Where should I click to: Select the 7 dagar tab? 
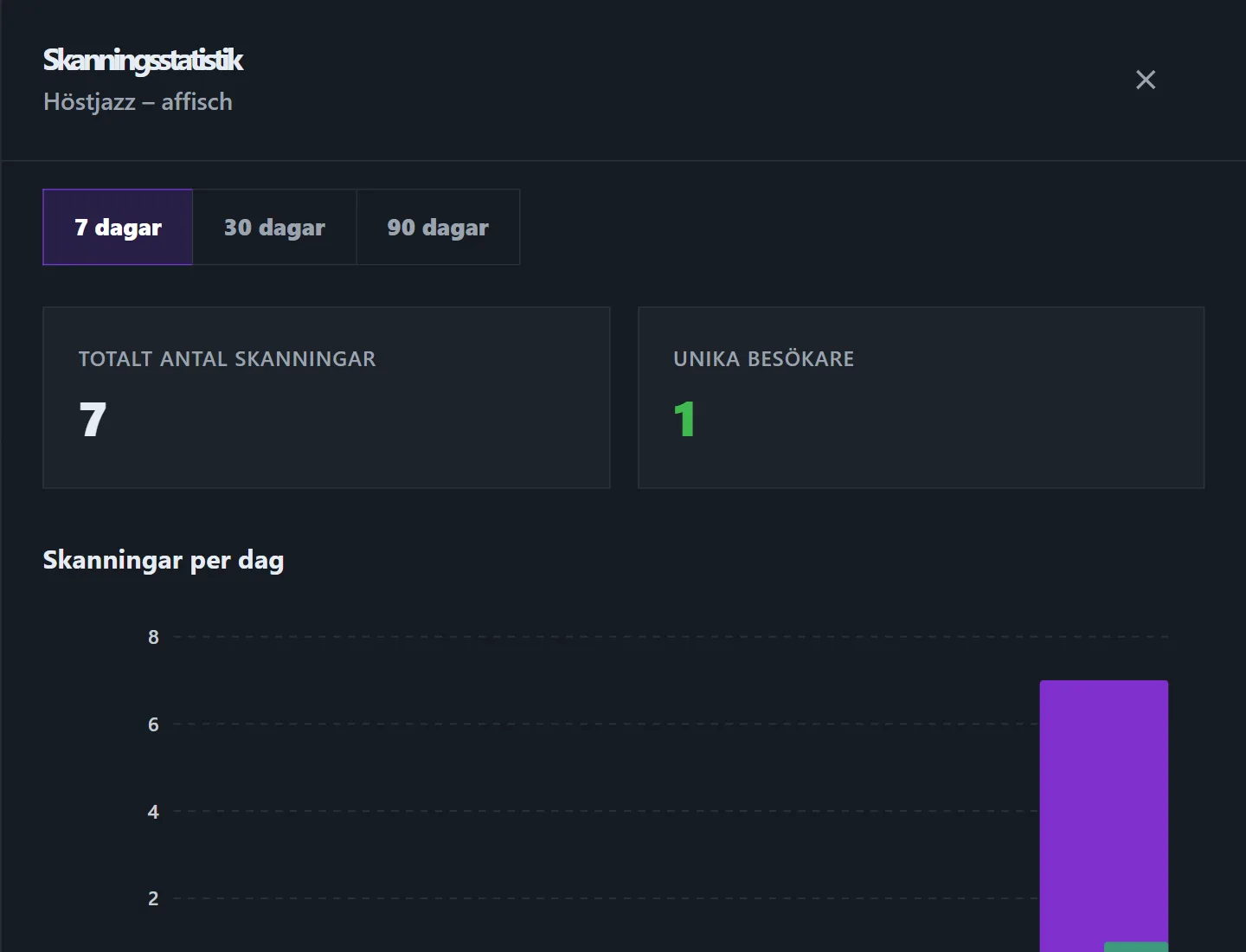pos(118,227)
